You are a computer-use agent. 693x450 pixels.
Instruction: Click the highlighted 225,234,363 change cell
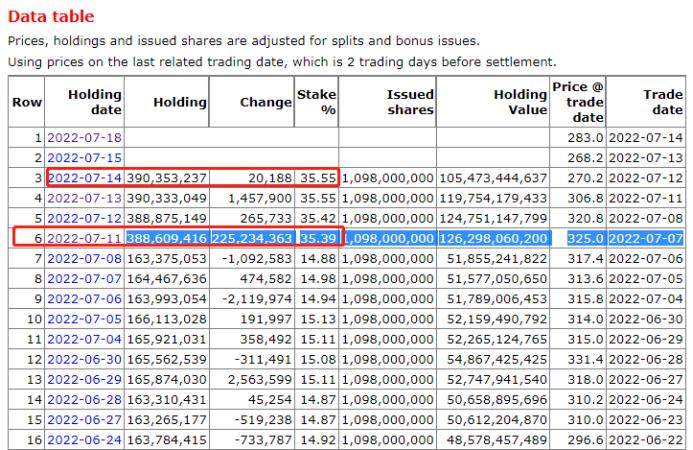tap(252, 238)
